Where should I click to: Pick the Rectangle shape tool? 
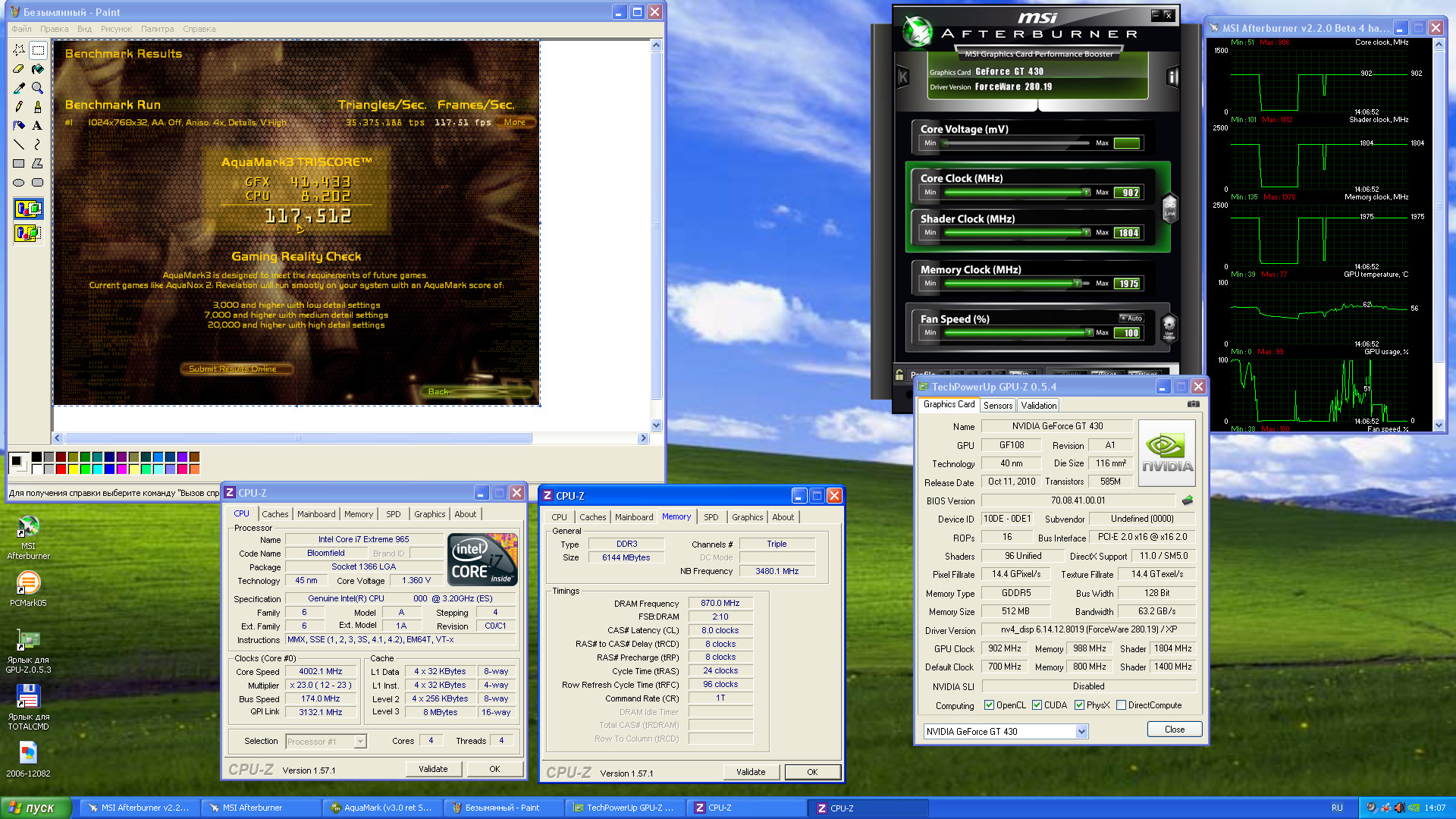19,163
